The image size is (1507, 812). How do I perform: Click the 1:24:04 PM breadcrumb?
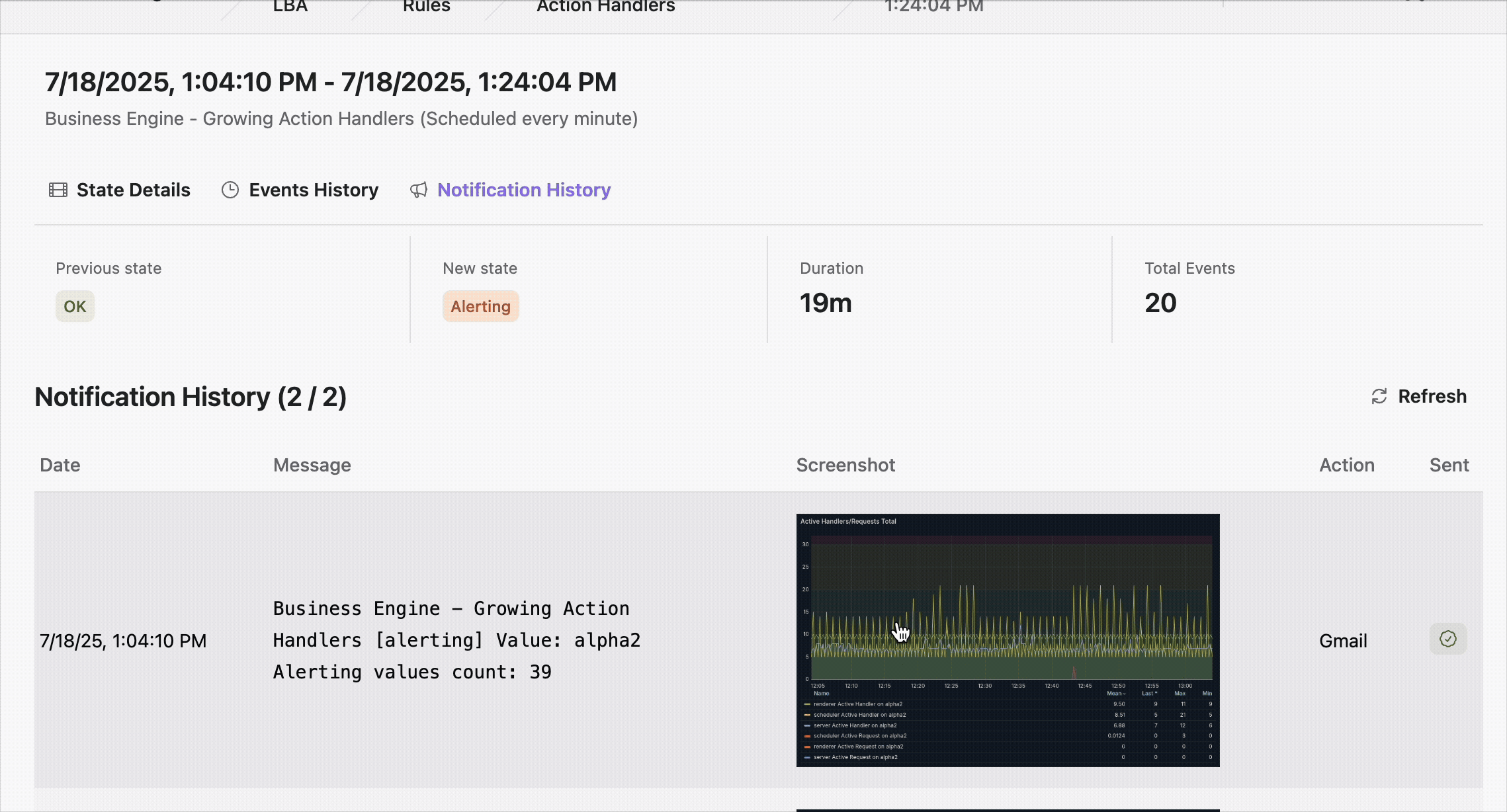pyautogui.click(x=934, y=7)
